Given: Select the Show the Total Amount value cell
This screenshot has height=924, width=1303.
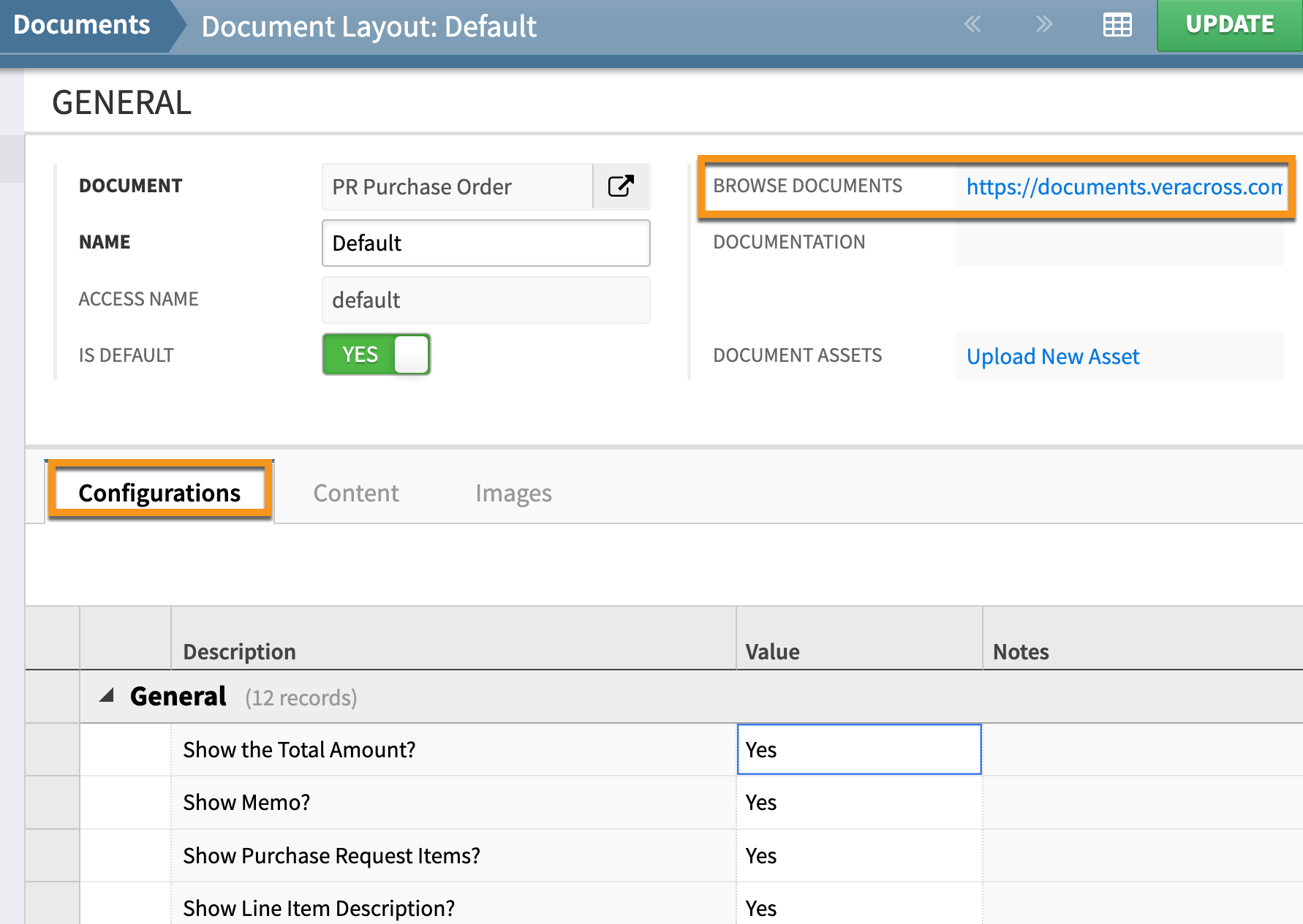Looking at the screenshot, I should pos(859,749).
